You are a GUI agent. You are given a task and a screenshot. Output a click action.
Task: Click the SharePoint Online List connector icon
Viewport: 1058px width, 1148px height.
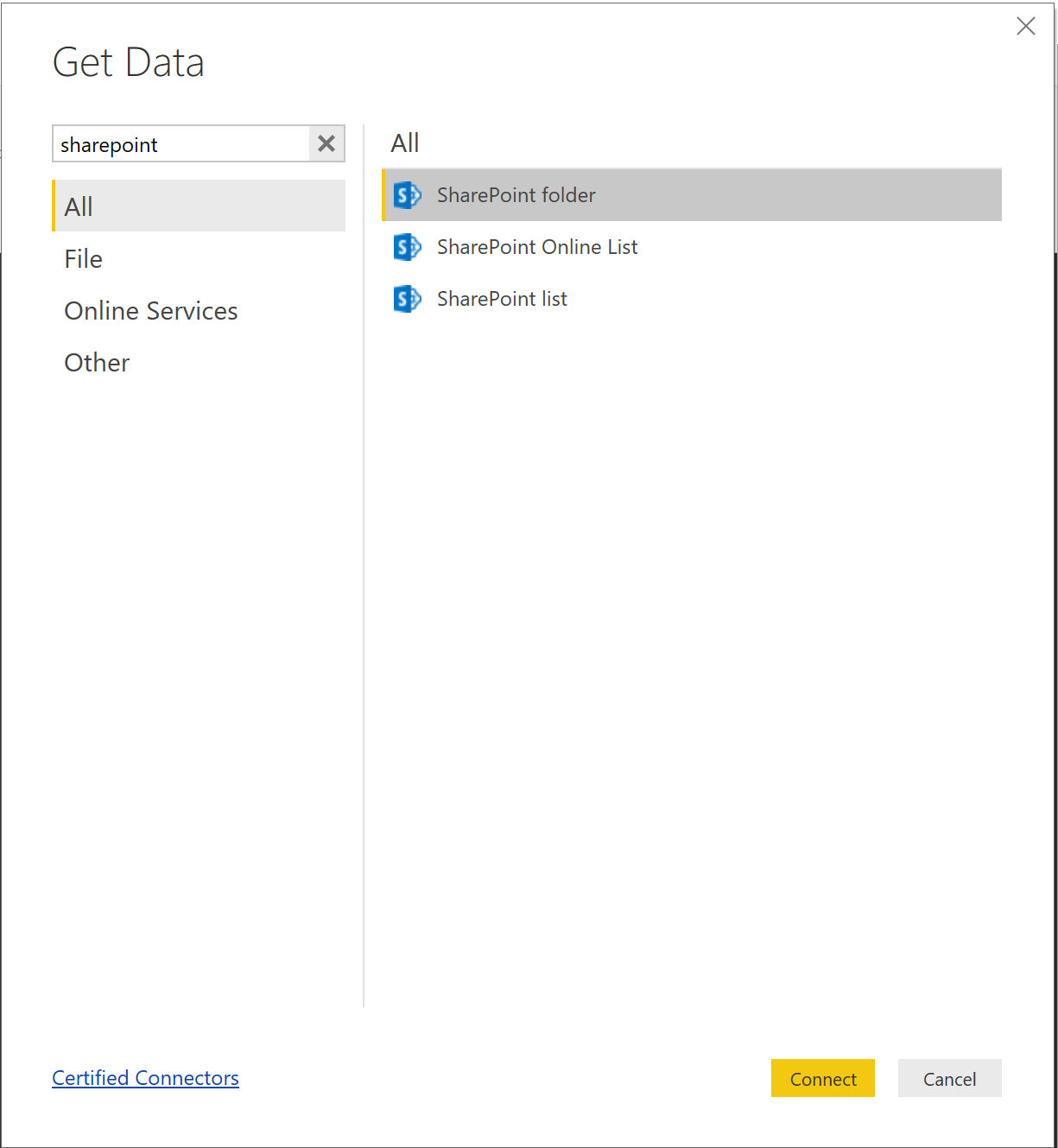tap(407, 247)
